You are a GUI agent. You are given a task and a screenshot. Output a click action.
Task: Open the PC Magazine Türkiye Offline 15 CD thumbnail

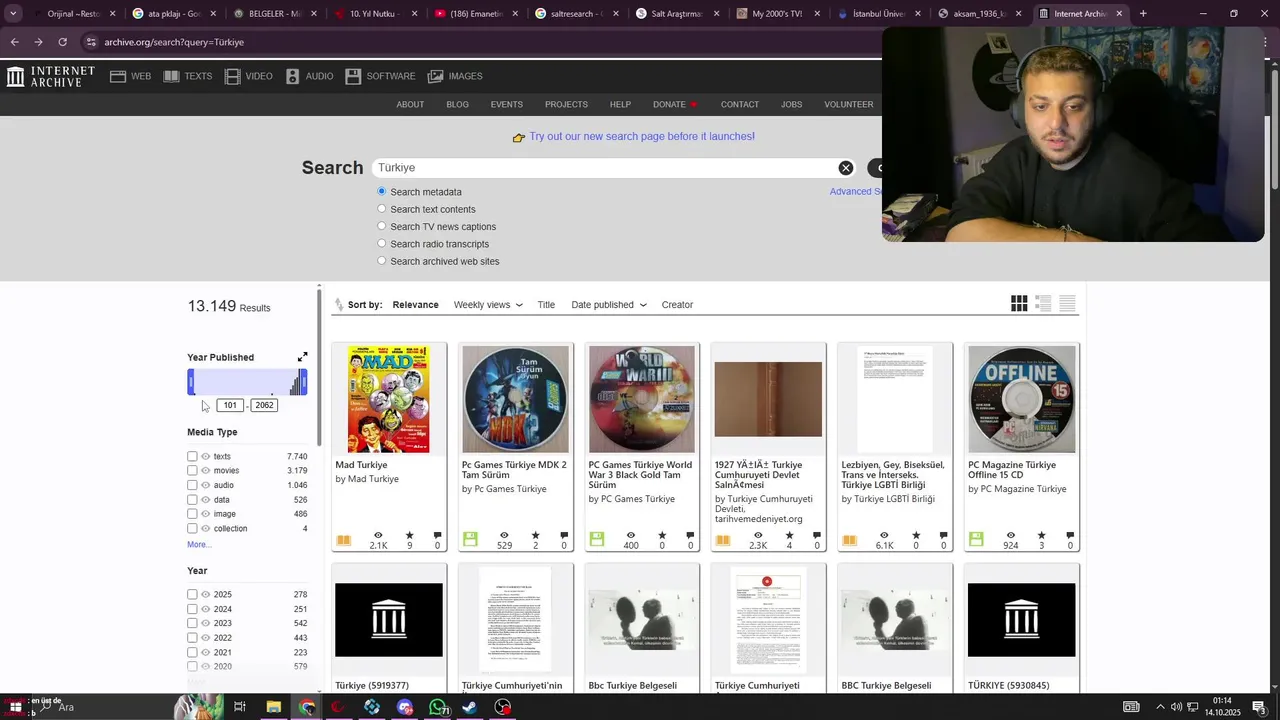(x=1022, y=399)
